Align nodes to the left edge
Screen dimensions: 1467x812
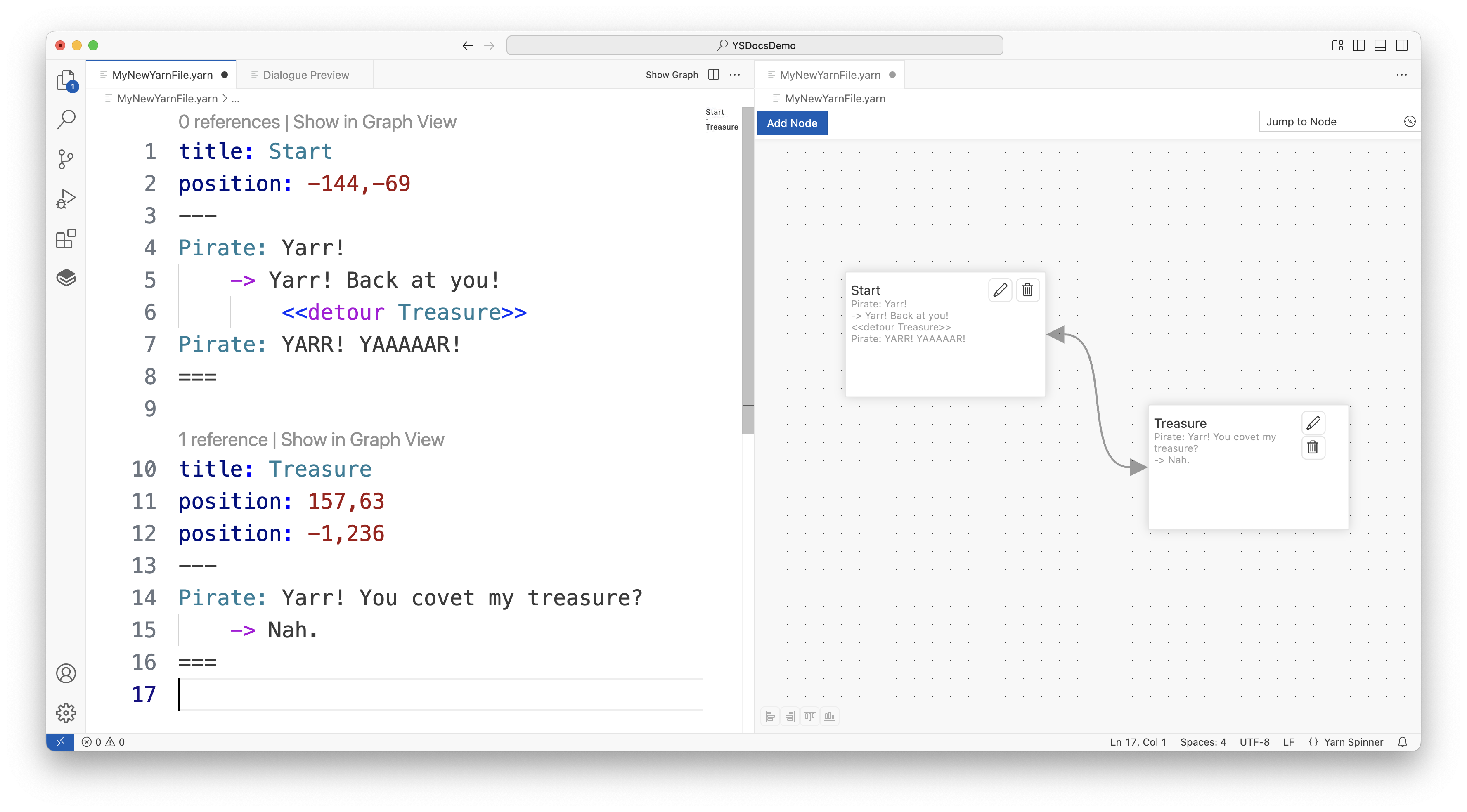tap(770, 716)
